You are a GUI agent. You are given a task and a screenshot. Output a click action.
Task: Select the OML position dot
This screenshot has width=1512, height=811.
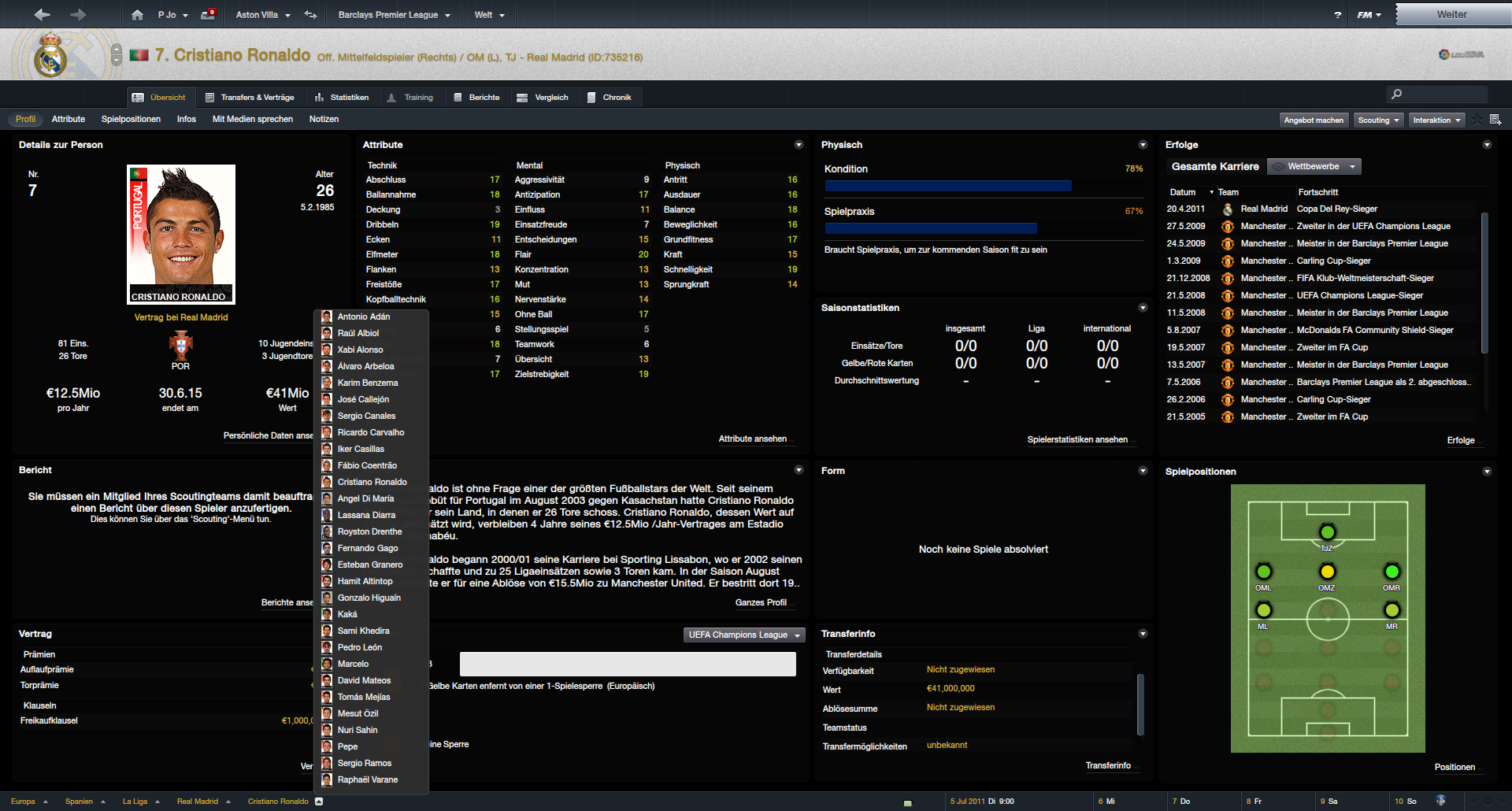[1264, 572]
